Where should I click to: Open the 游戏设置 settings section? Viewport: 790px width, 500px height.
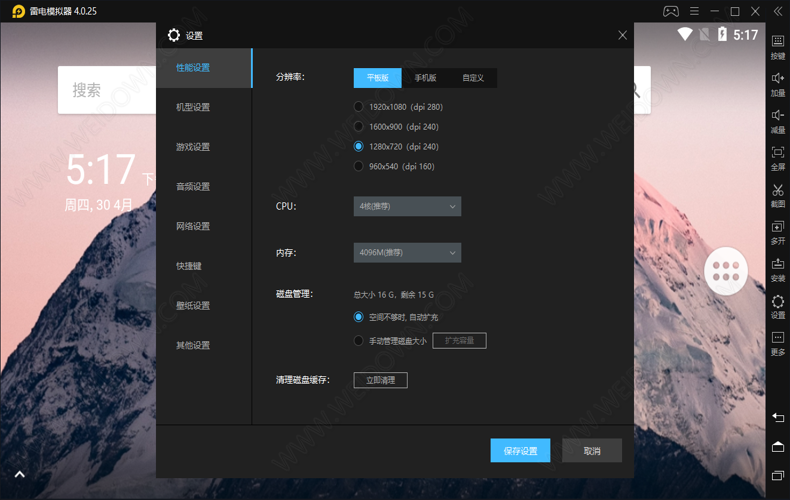click(x=194, y=147)
